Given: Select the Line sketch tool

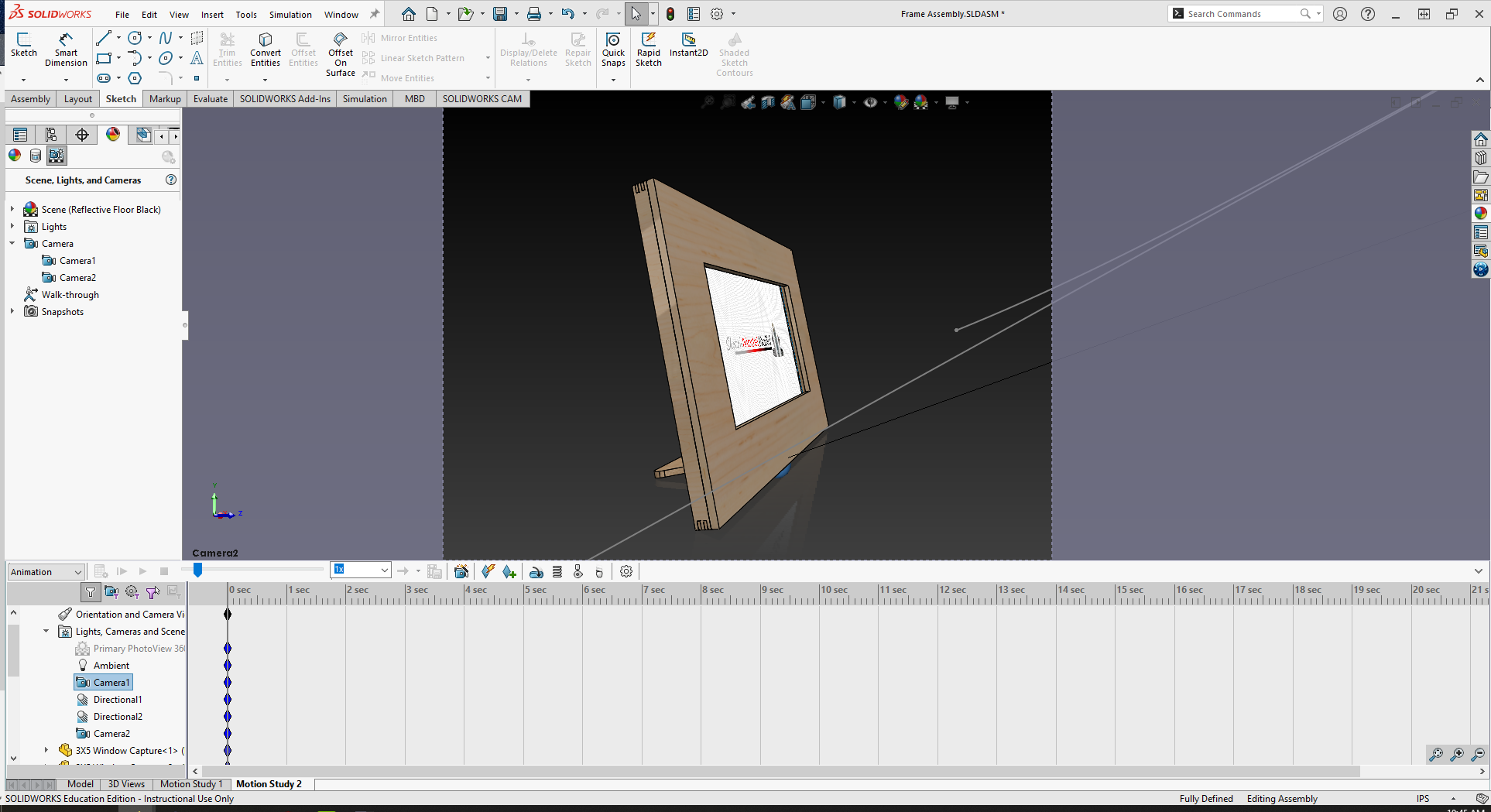Looking at the screenshot, I should pos(103,38).
